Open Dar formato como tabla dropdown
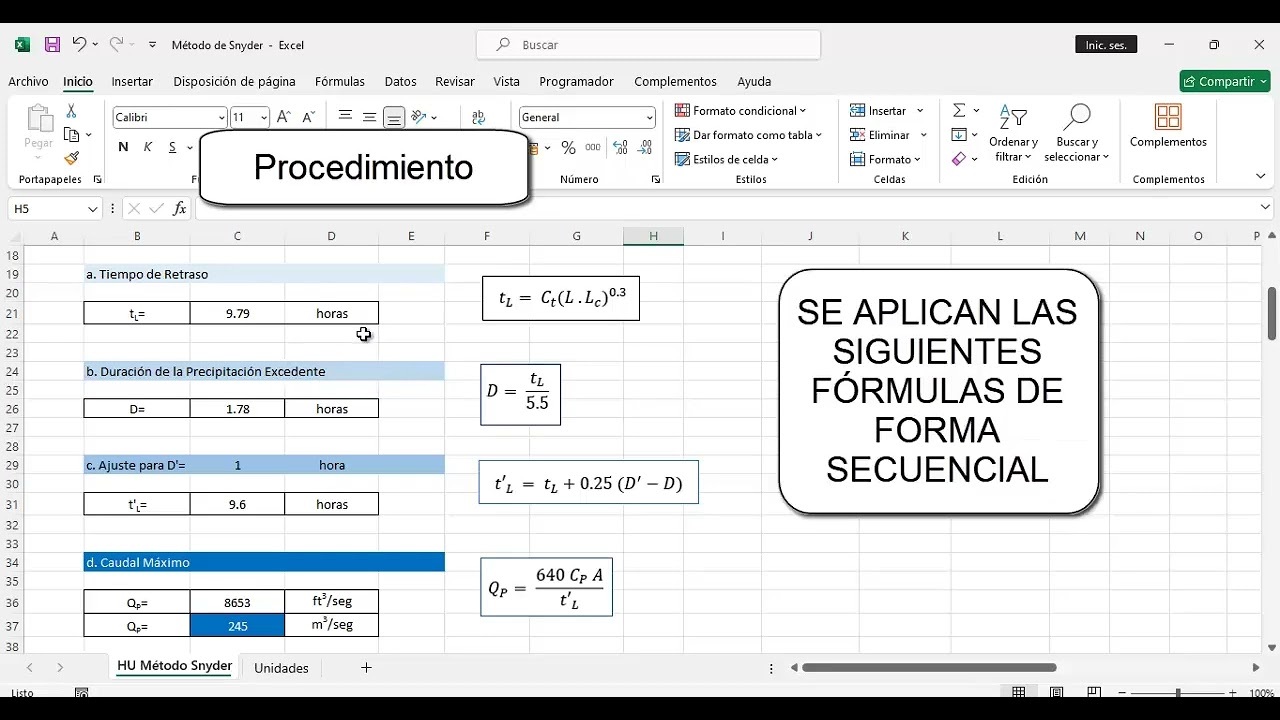1280x720 pixels. click(x=748, y=135)
